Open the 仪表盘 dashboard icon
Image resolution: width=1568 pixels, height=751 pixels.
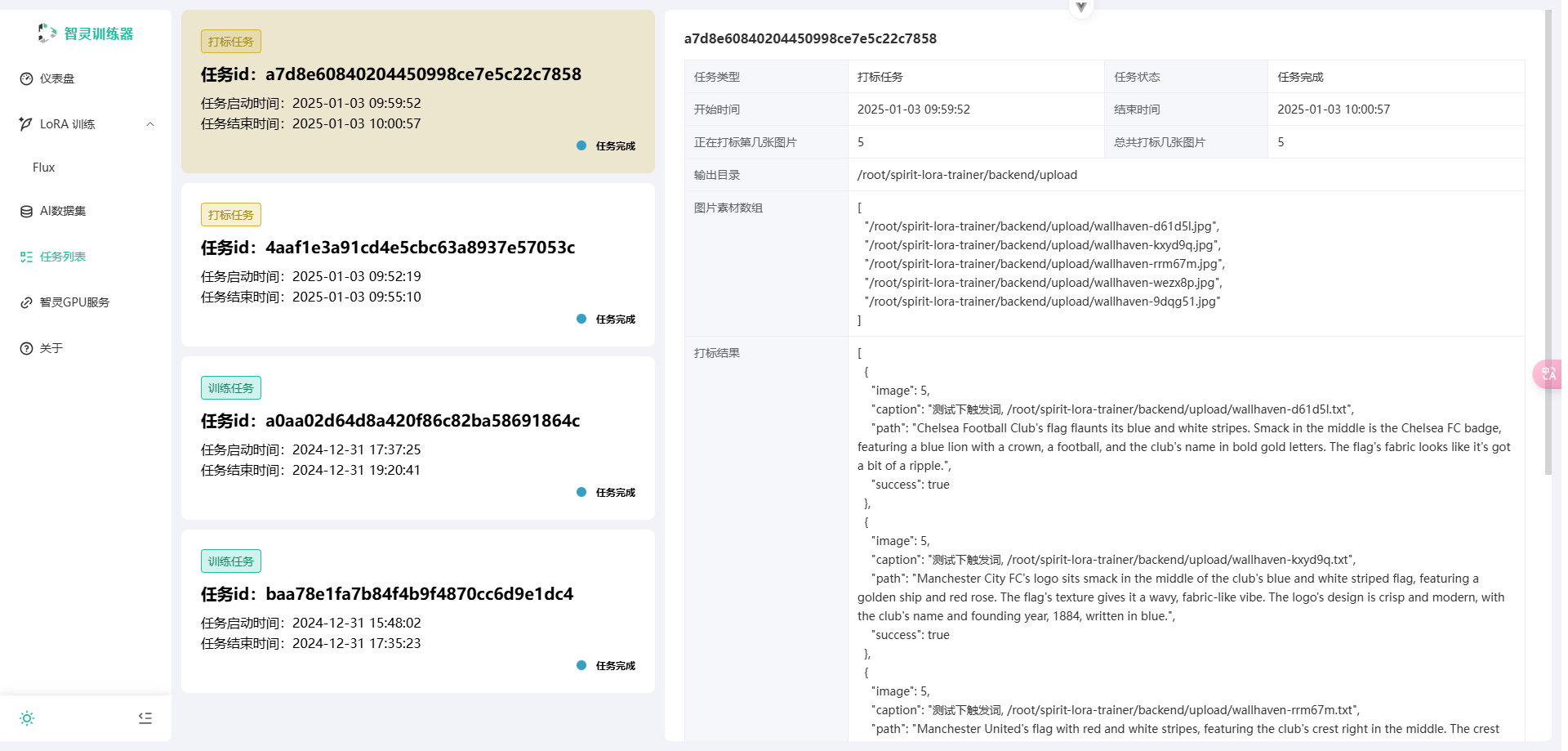click(26, 78)
